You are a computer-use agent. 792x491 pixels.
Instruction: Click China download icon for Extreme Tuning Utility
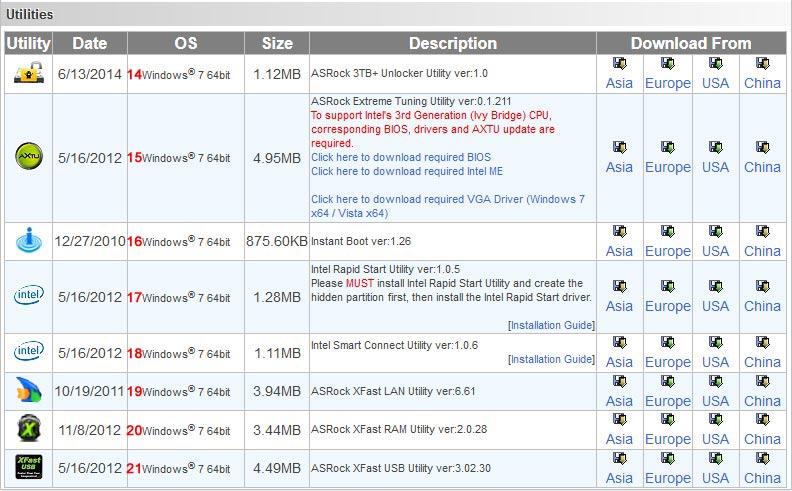[x=762, y=148]
